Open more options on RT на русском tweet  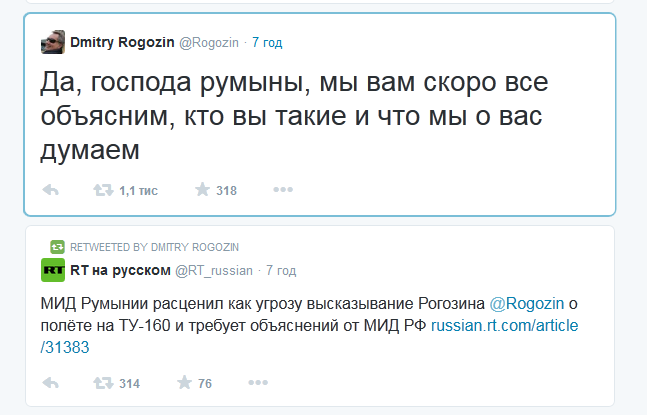click(x=258, y=383)
